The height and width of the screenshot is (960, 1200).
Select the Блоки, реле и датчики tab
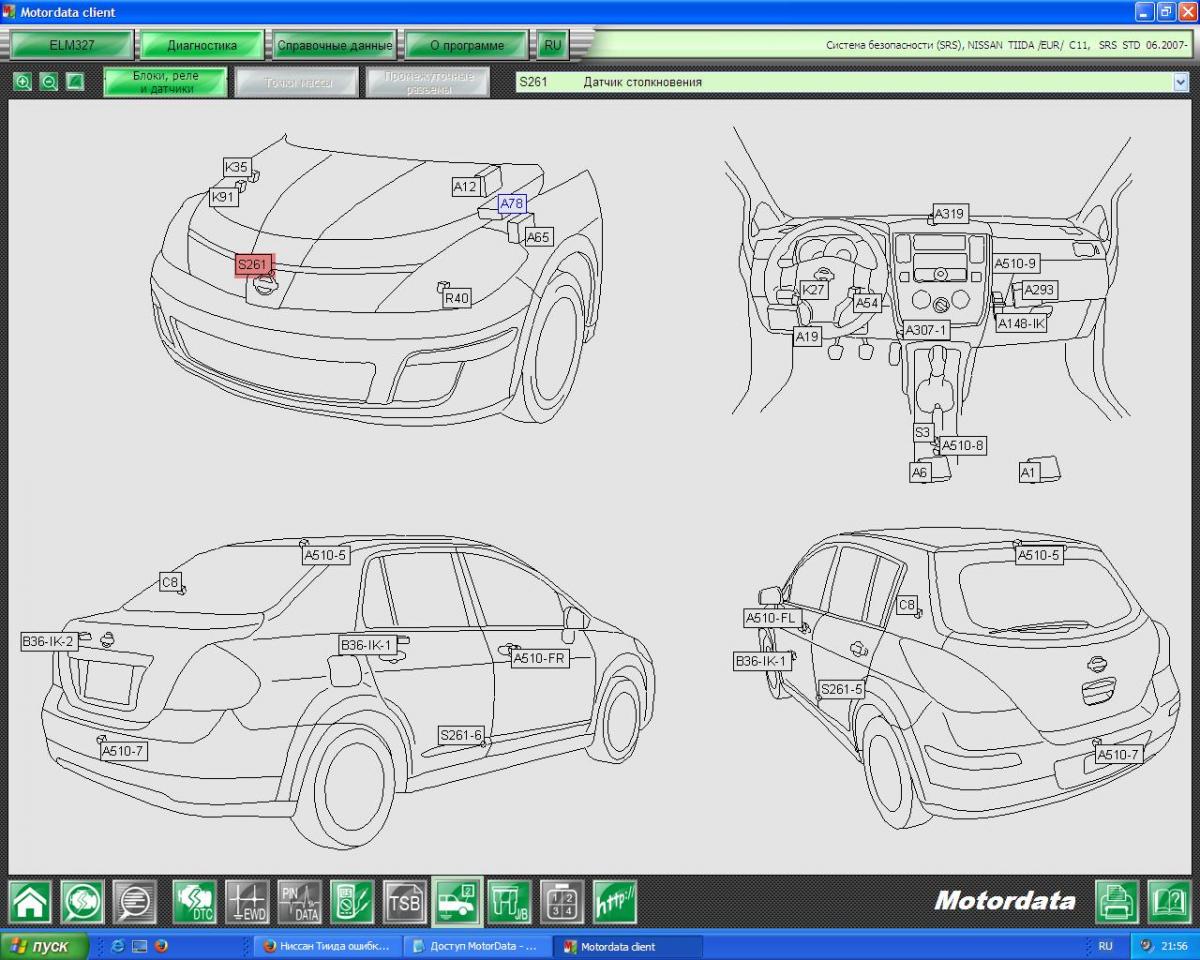pyautogui.click(x=166, y=82)
